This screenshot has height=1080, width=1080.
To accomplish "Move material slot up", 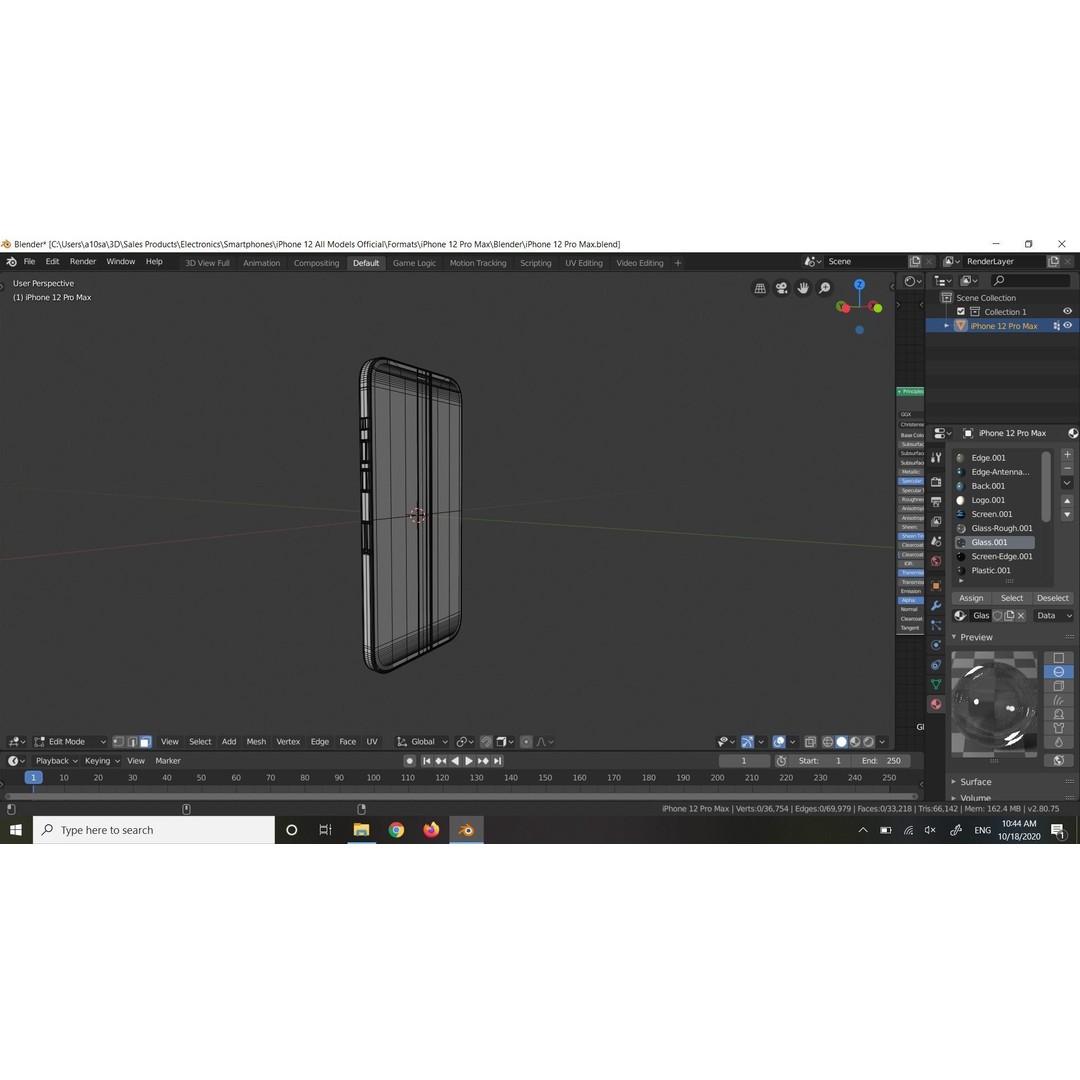I will [1067, 501].
